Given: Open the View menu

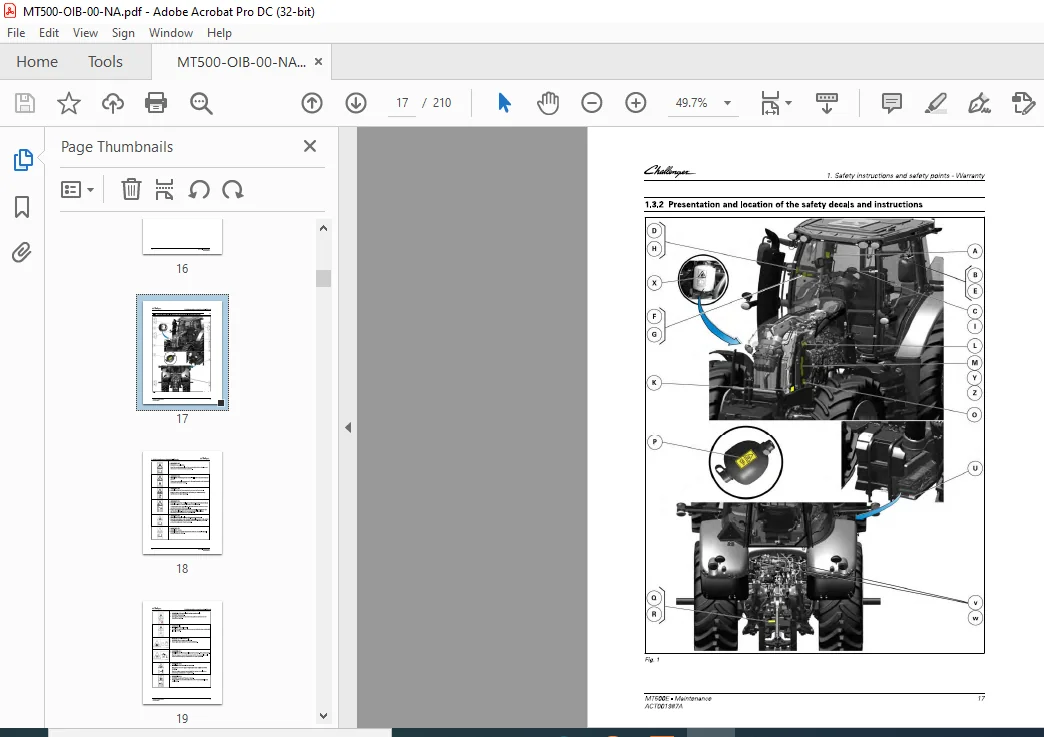Looking at the screenshot, I should pyautogui.click(x=85, y=33).
